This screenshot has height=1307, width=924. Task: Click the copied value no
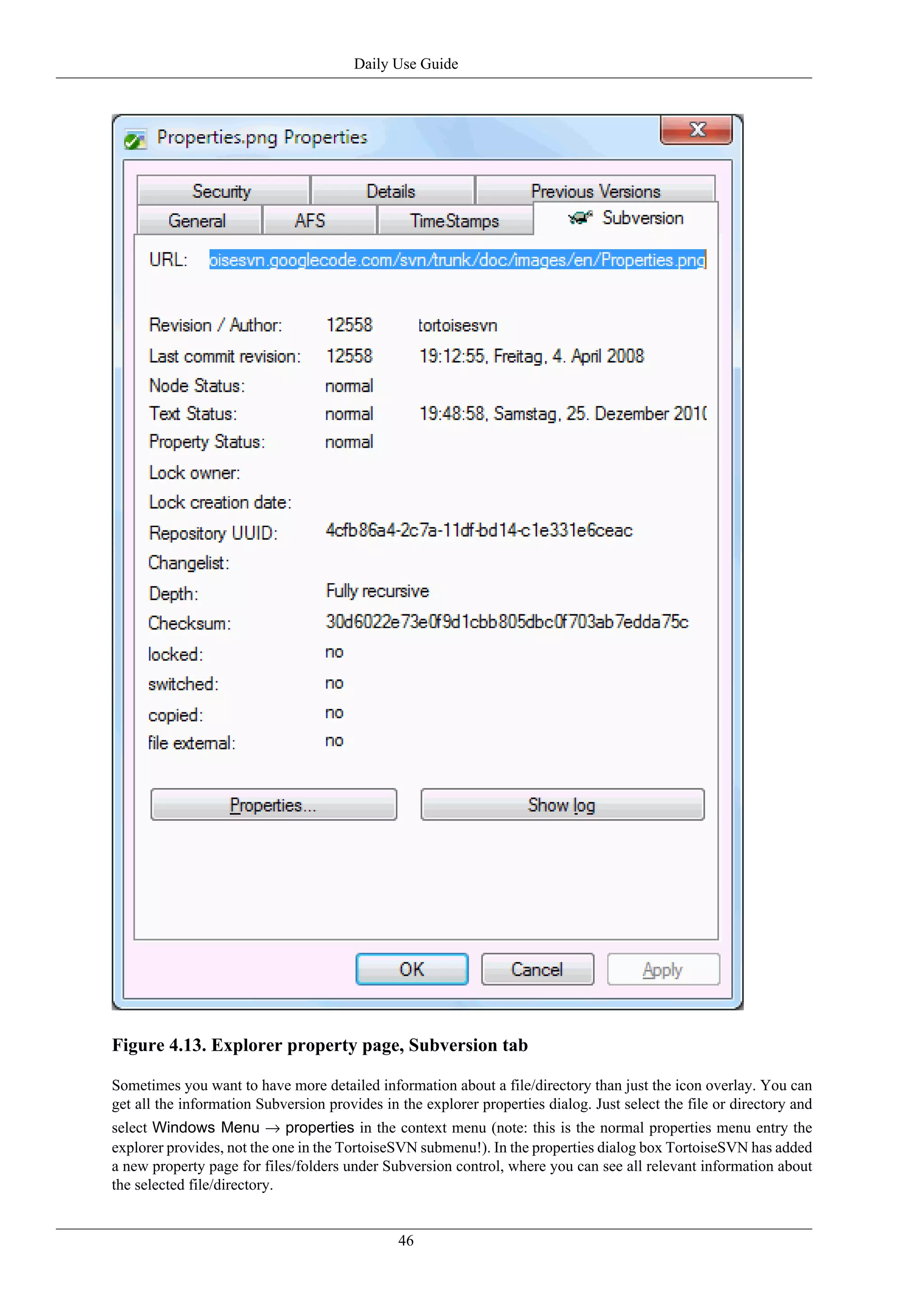point(335,713)
